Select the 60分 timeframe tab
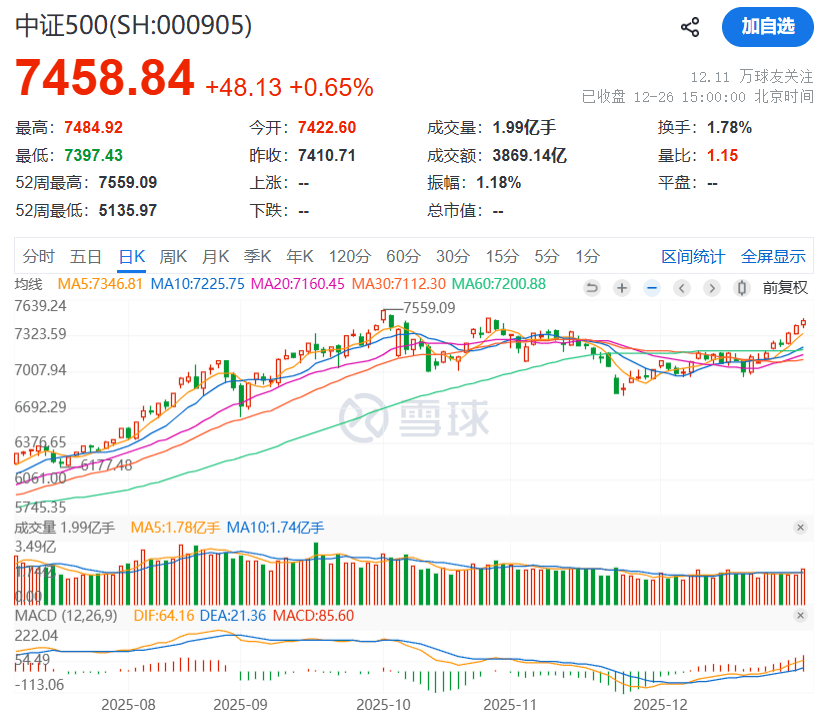Image resolution: width=821 pixels, height=718 pixels. pos(402,256)
